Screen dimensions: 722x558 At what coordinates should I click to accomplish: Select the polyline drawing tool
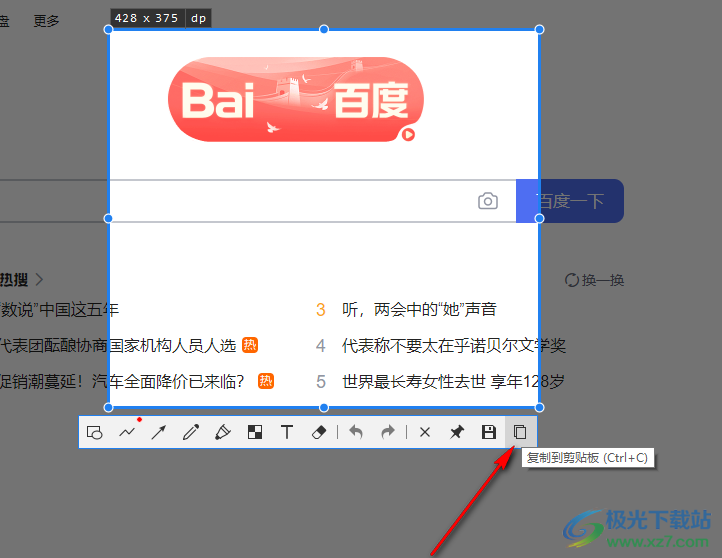127,432
